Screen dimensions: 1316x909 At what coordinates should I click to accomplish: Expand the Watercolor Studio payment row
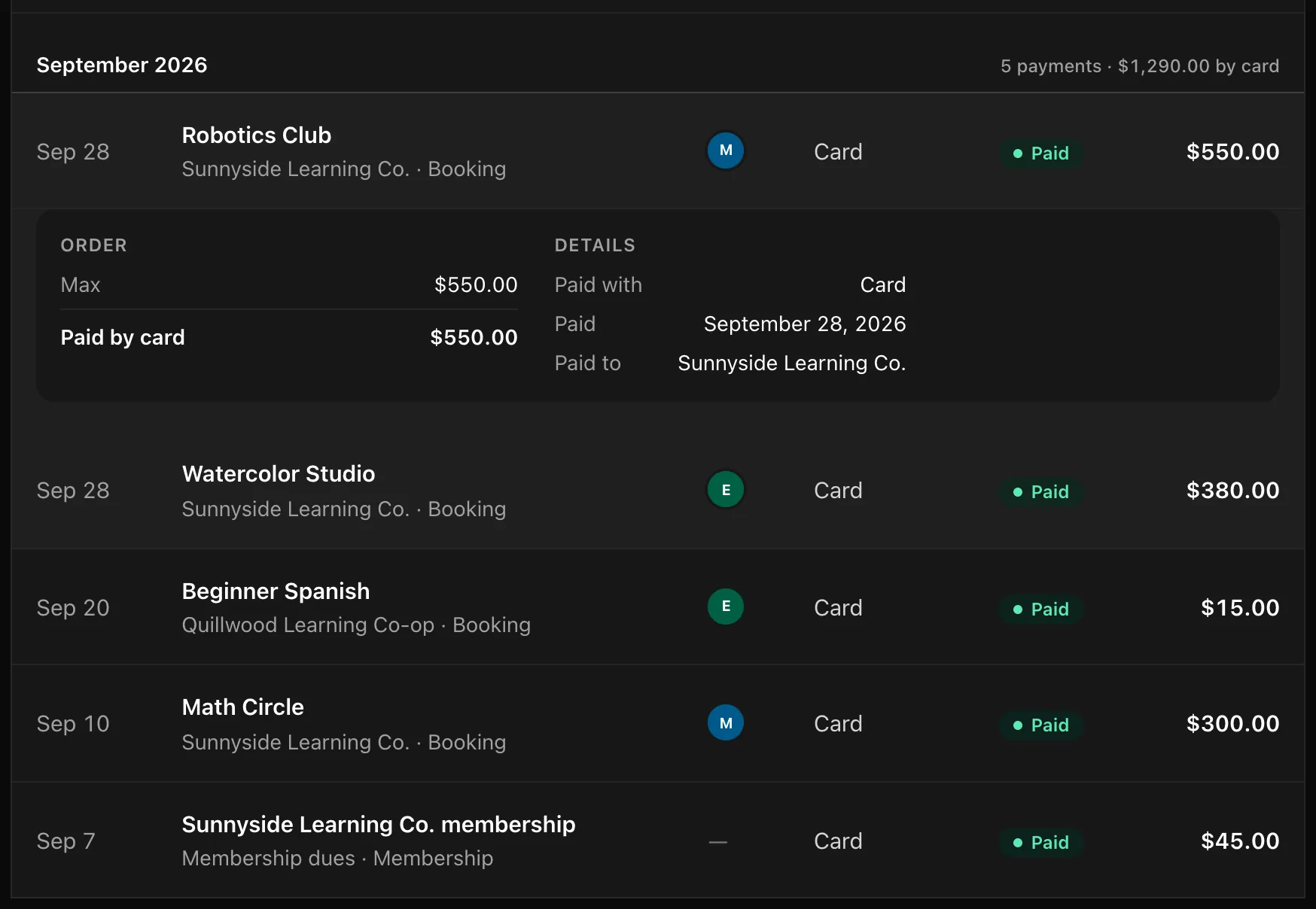[x=658, y=491]
